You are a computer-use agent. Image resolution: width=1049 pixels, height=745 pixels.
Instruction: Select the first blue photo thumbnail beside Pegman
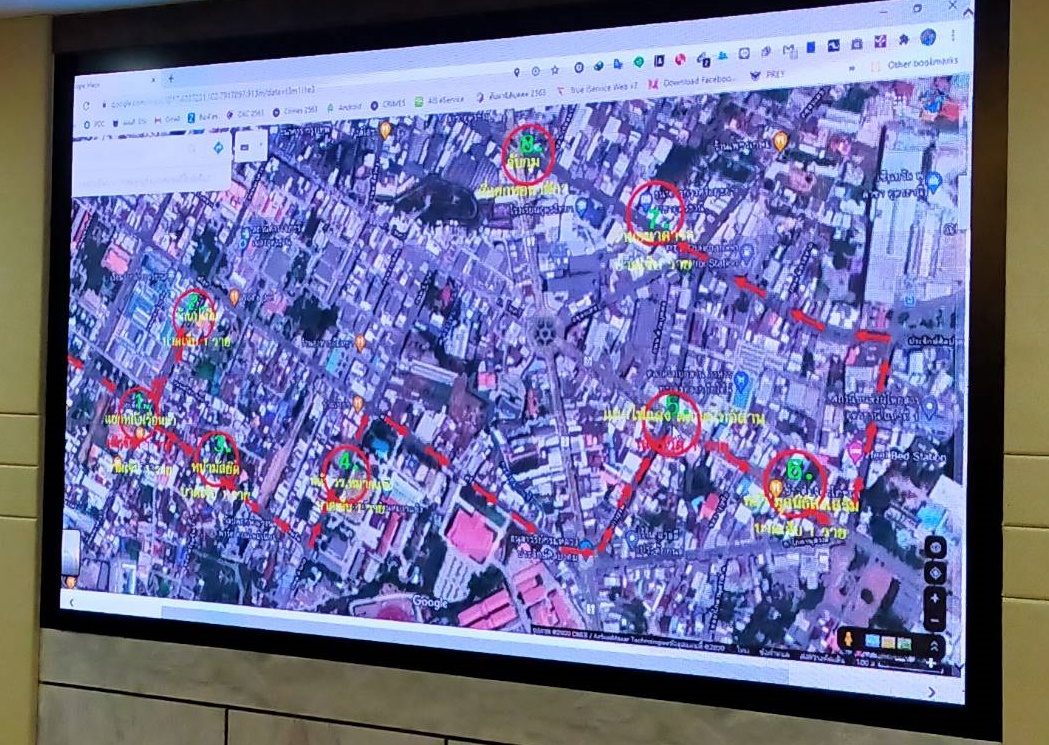[872, 641]
